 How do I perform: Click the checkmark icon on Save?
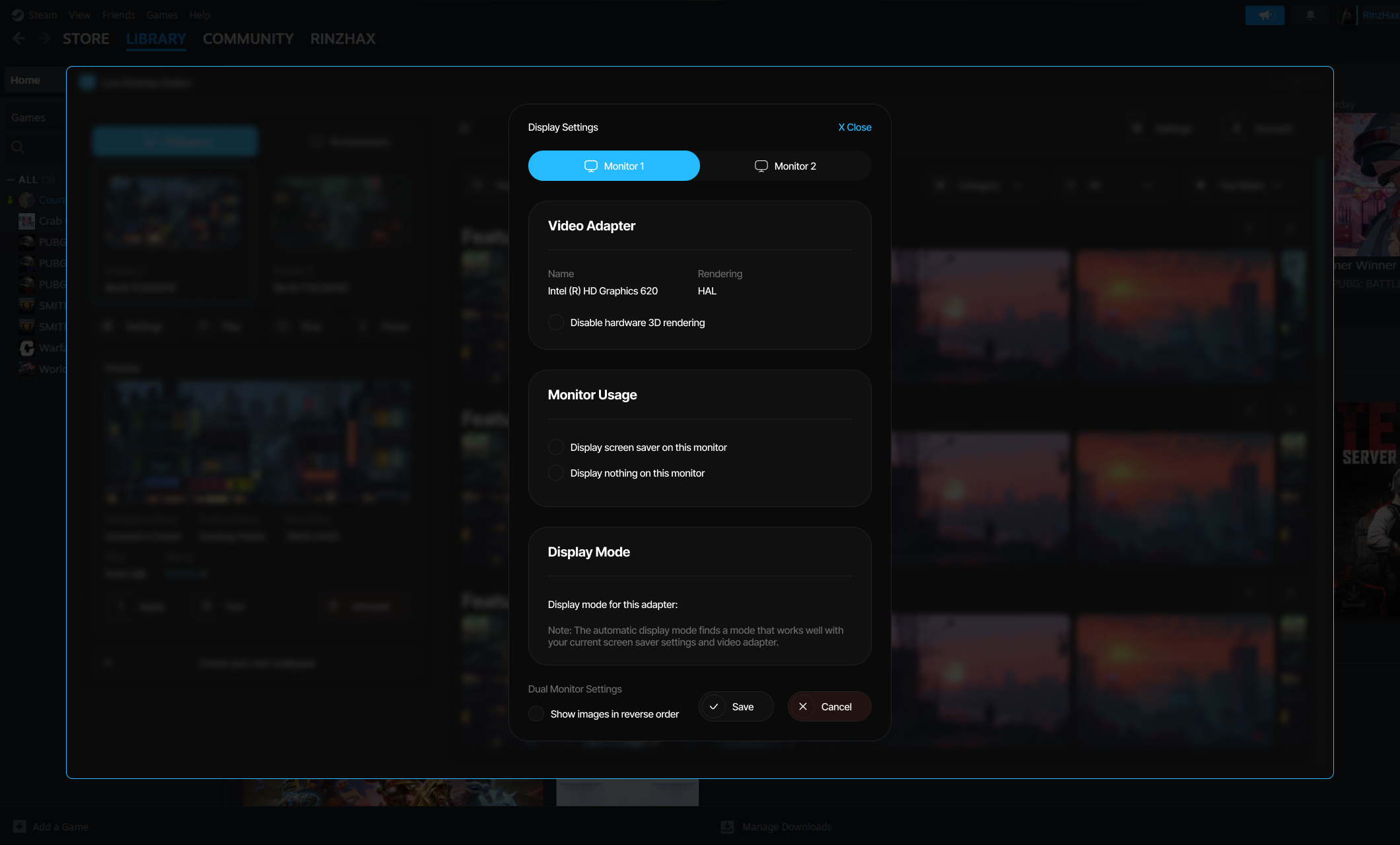click(714, 706)
